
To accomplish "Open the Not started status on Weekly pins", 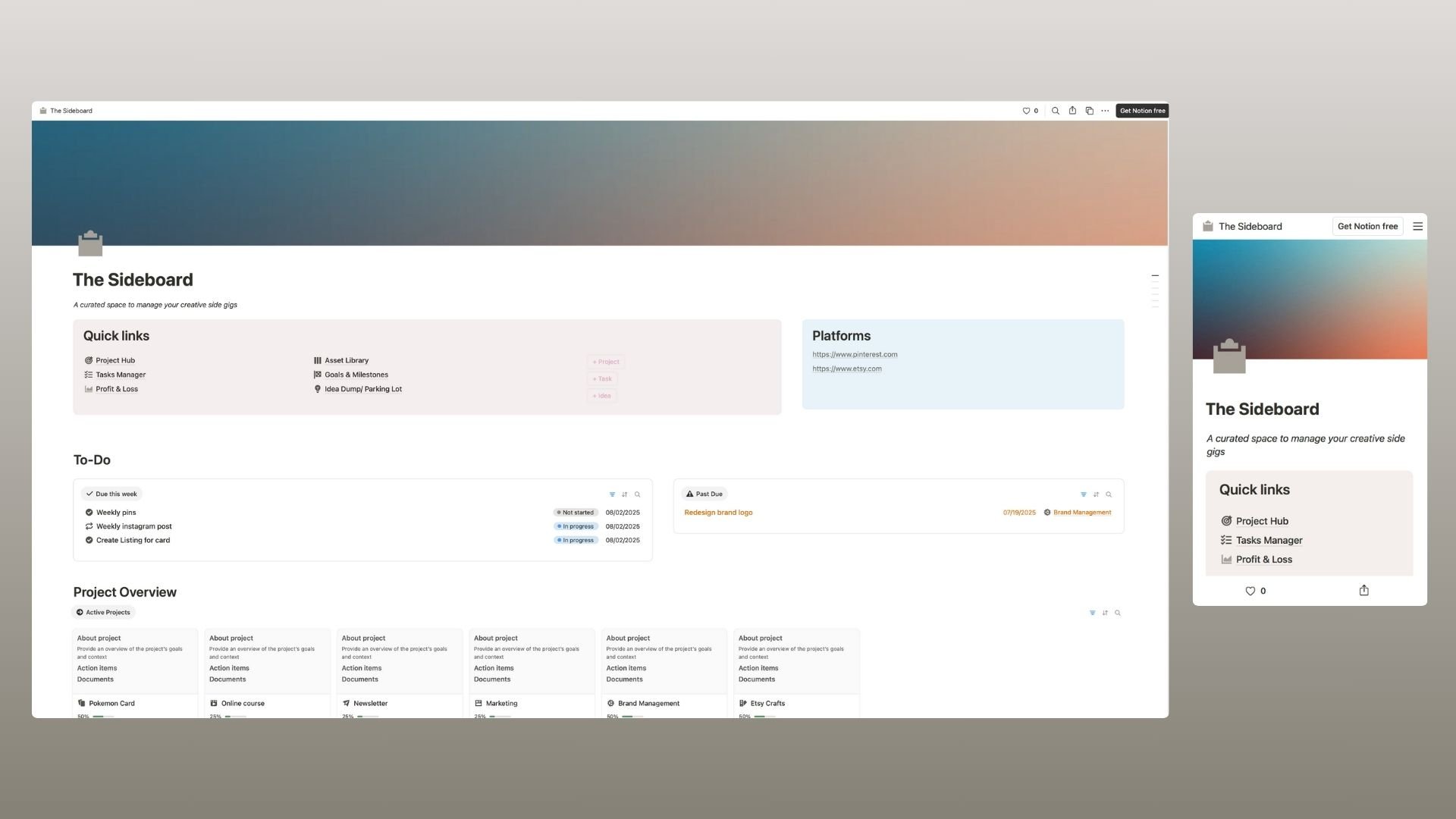I will coord(576,513).
